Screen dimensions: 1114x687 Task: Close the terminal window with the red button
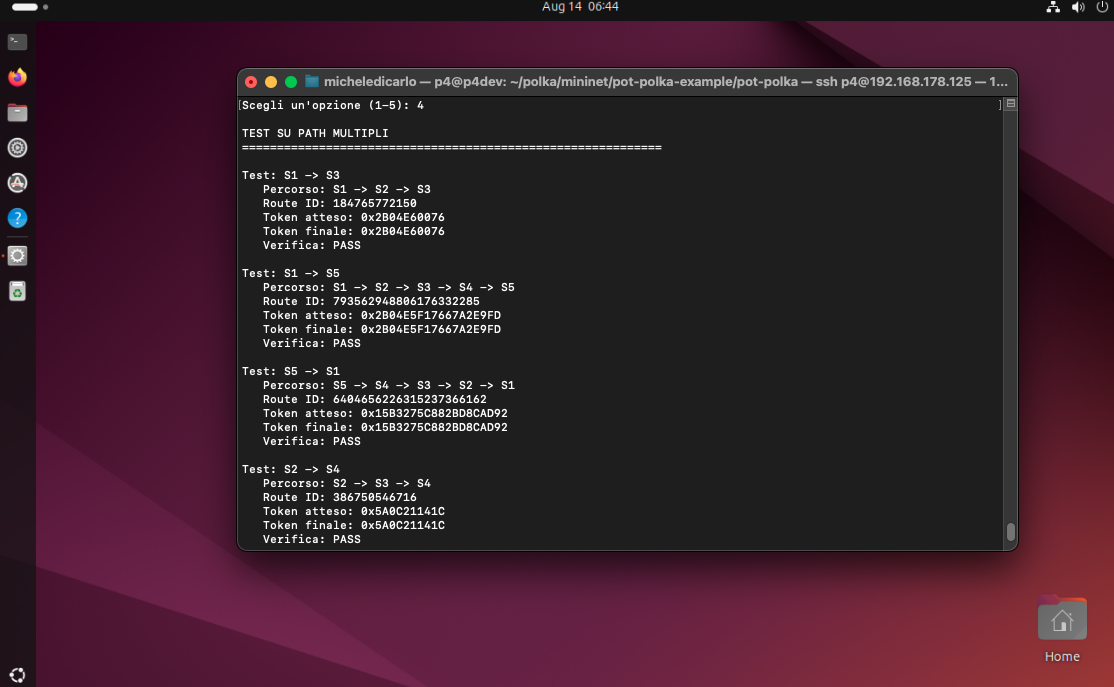251,82
